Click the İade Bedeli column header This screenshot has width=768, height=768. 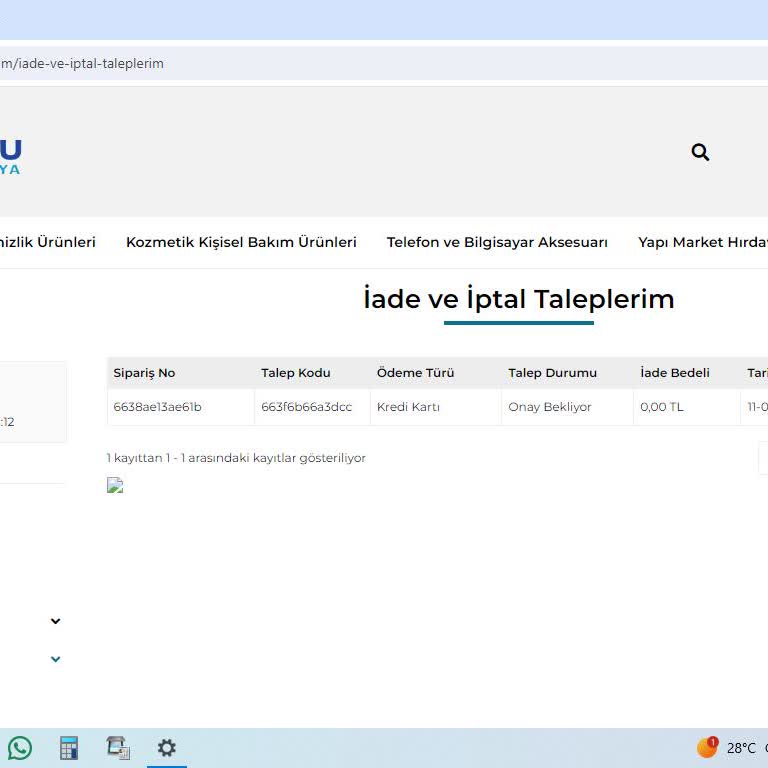[x=675, y=373]
